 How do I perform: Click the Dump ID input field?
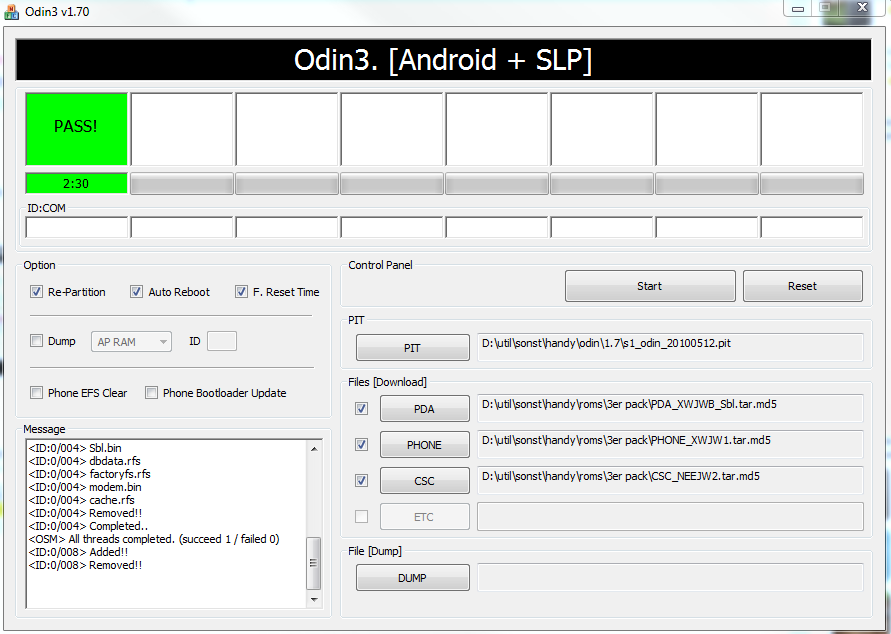click(x=222, y=341)
